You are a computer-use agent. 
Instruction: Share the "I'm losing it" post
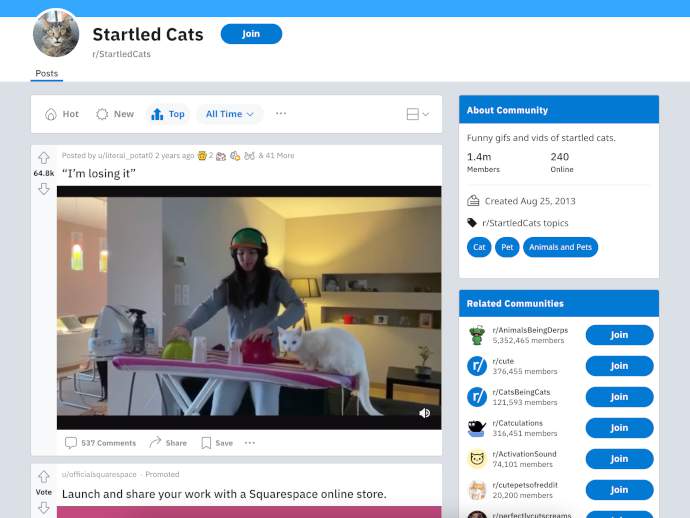click(x=168, y=443)
